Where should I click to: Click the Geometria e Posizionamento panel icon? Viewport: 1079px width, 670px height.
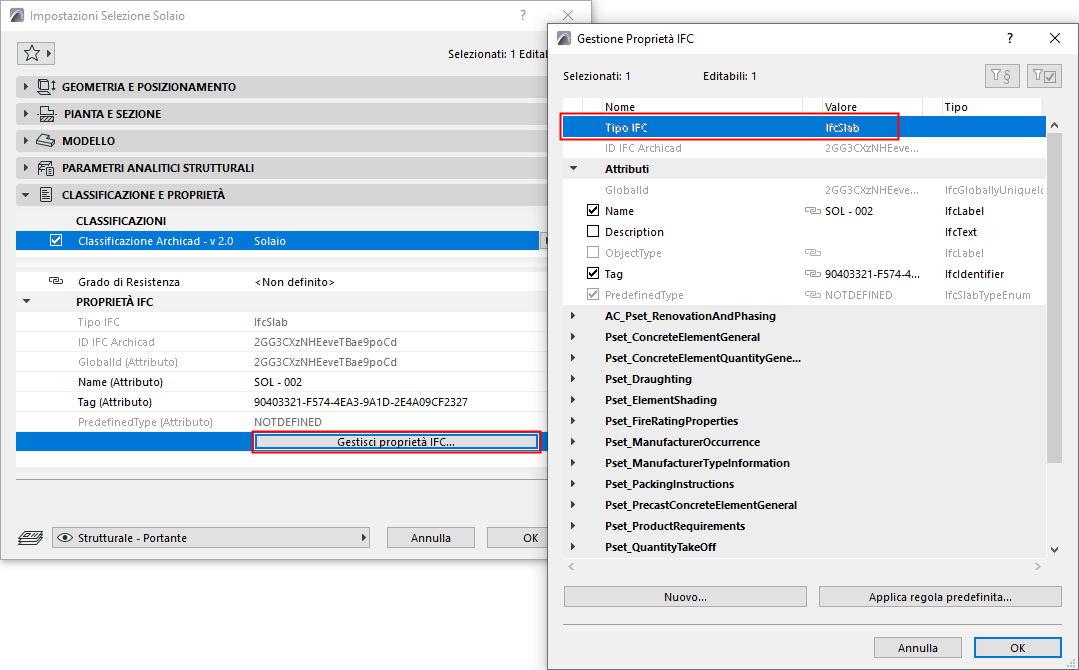click(x=46, y=87)
